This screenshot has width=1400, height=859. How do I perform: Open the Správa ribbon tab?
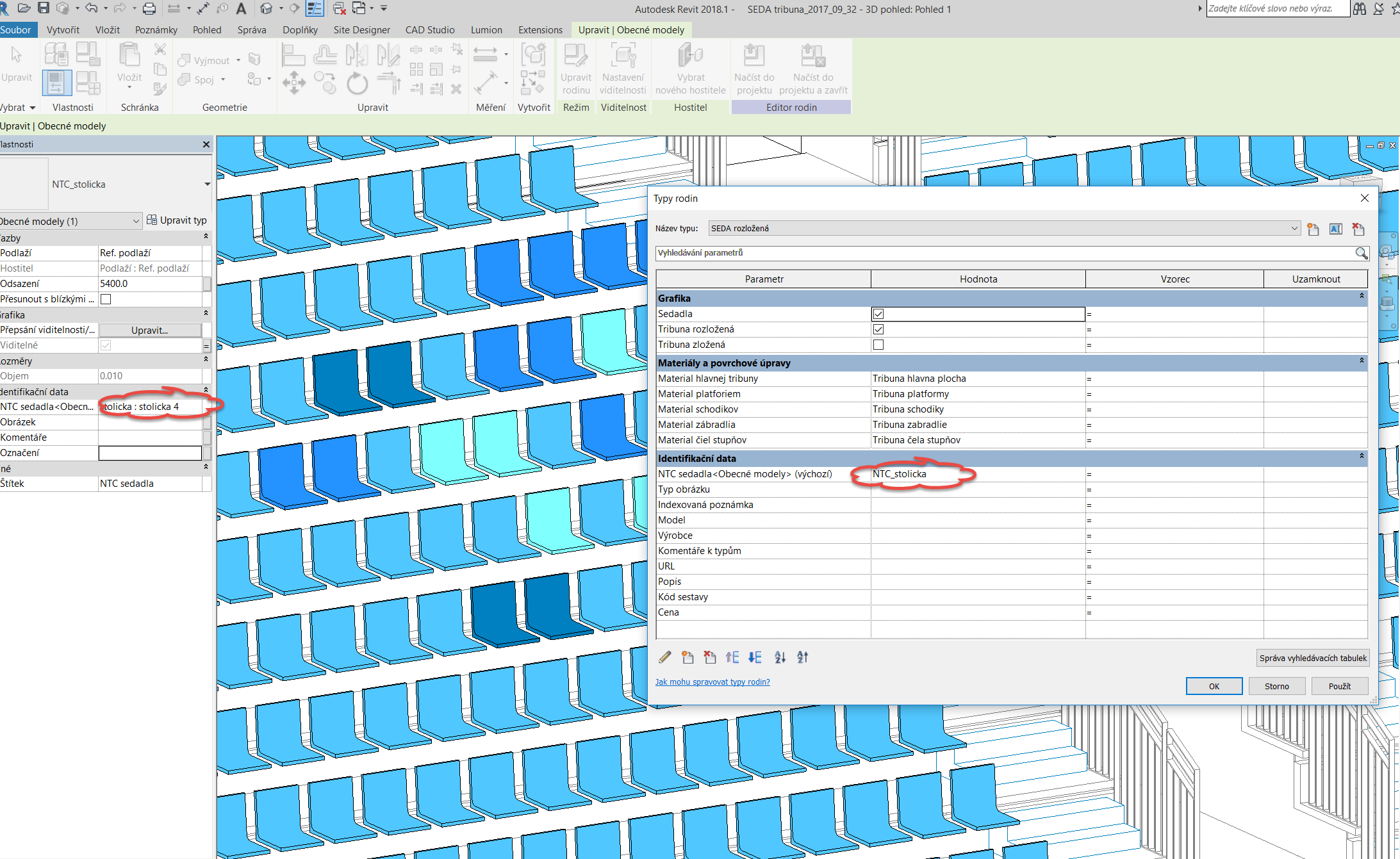tap(252, 29)
